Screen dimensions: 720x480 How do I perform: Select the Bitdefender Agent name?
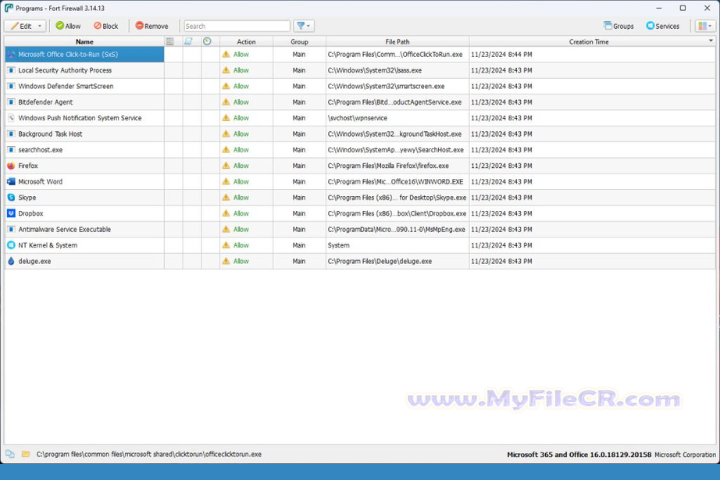pos(45,102)
